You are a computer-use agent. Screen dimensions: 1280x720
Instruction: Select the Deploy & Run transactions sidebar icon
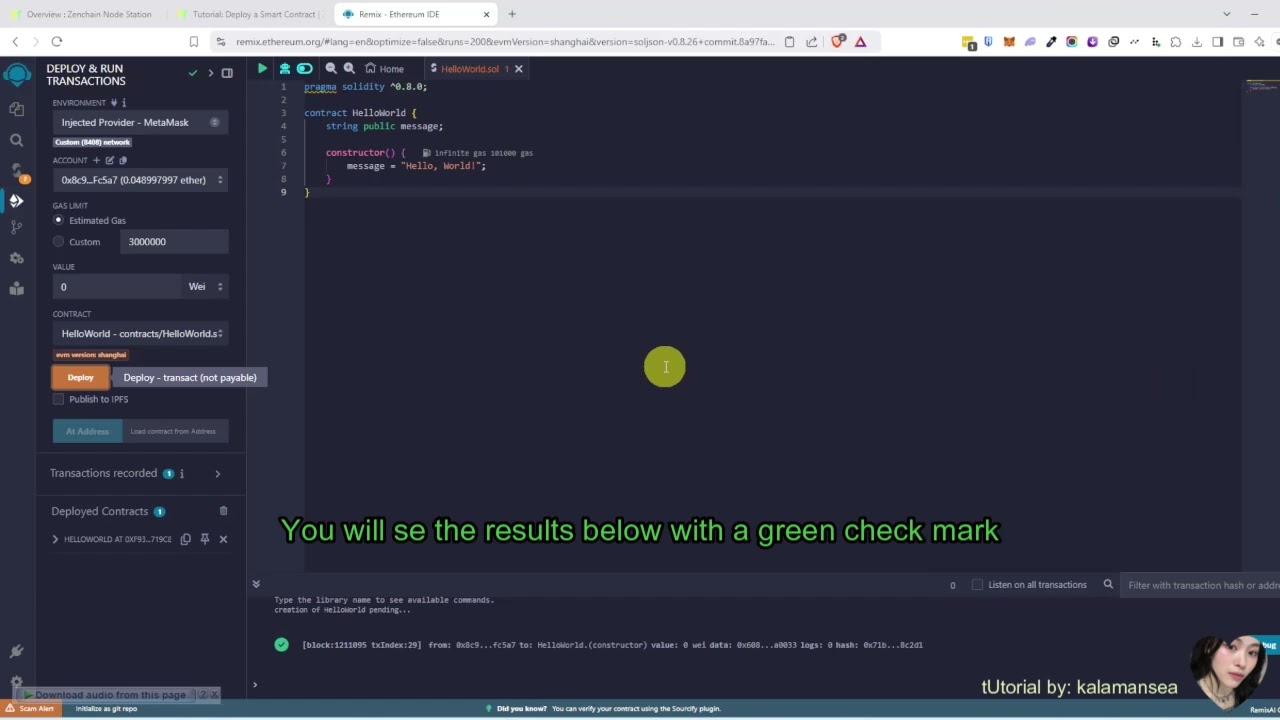coord(16,201)
